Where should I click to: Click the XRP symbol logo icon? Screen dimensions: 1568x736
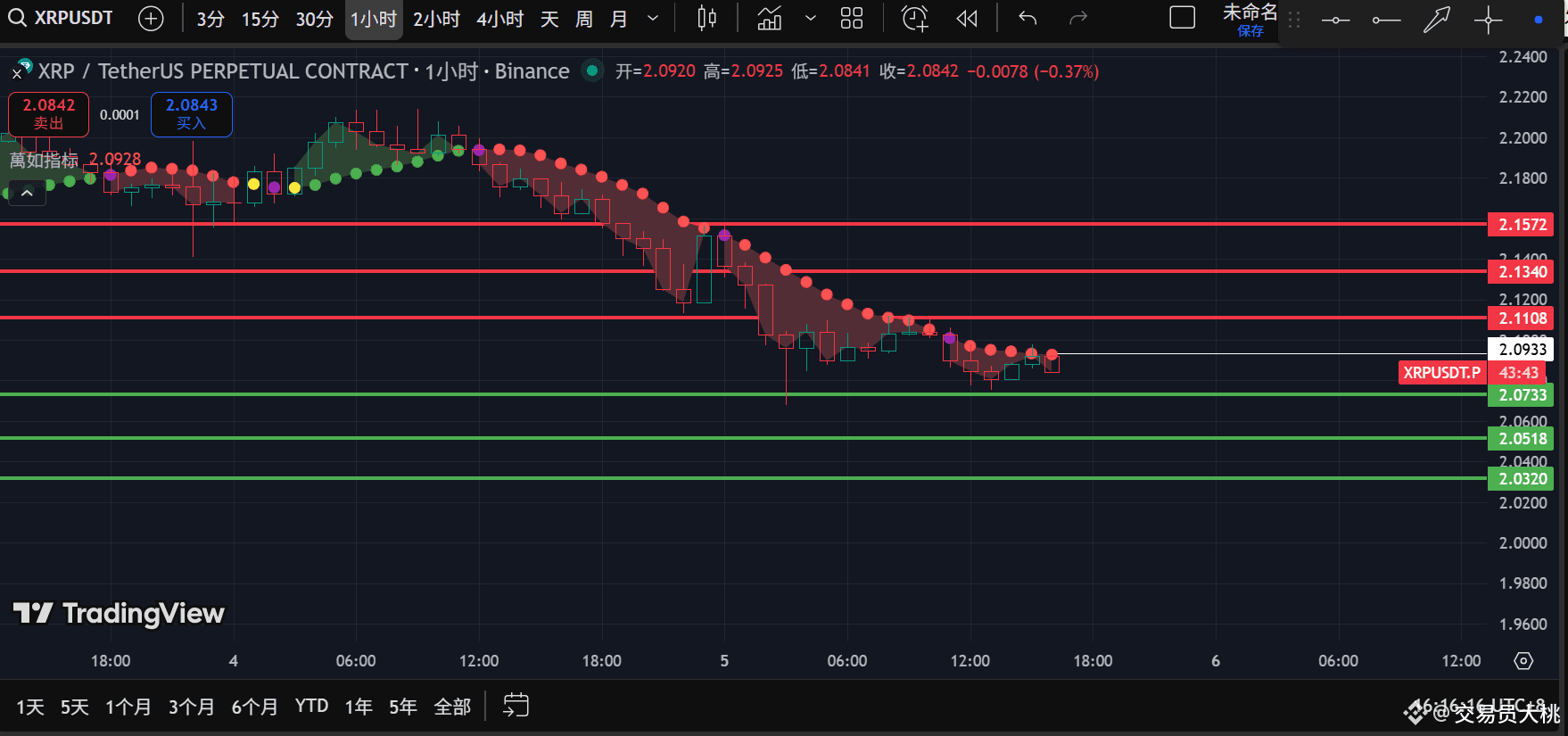click(21, 70)
